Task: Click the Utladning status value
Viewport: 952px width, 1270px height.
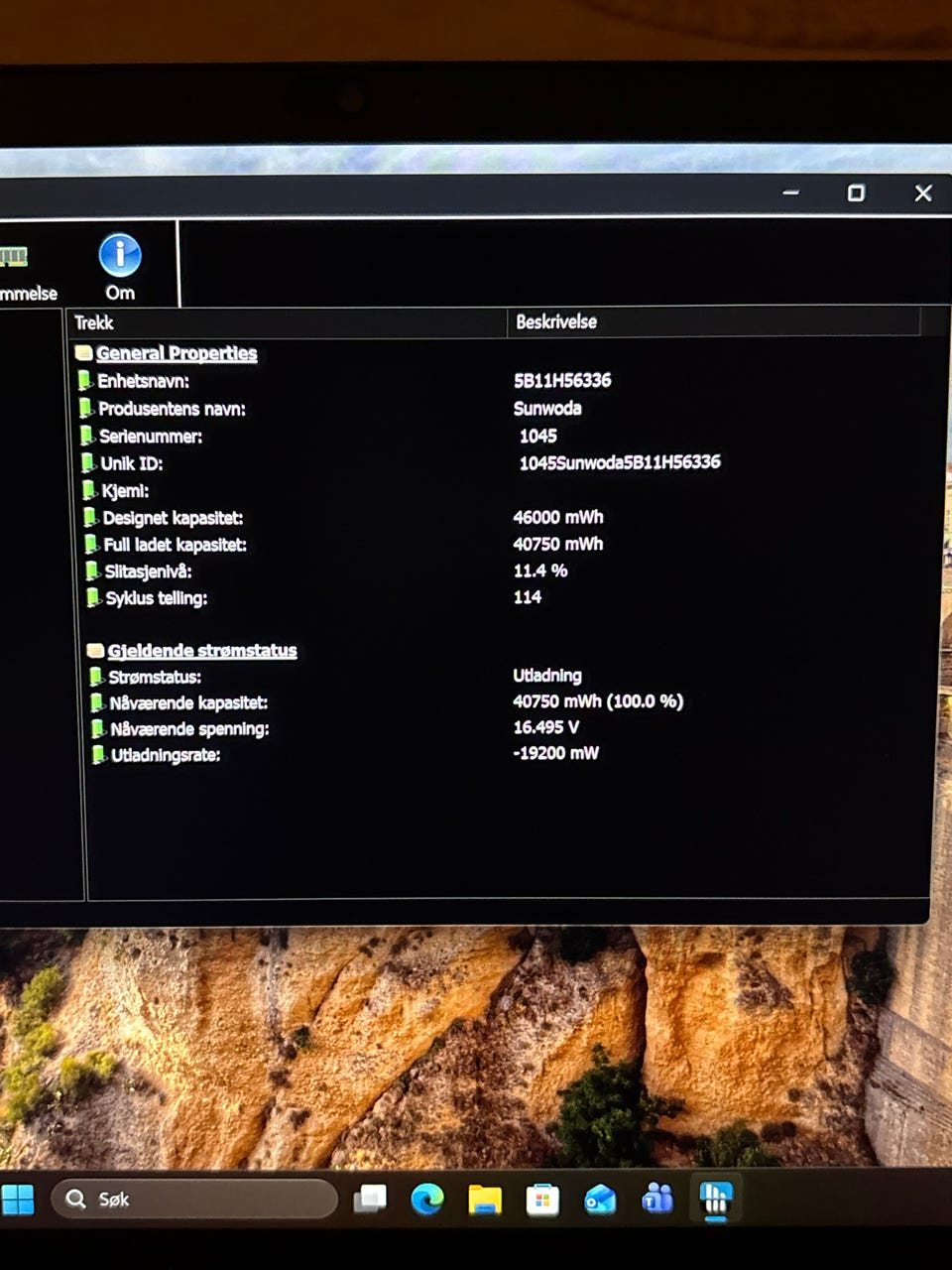Action: point(547,676)
